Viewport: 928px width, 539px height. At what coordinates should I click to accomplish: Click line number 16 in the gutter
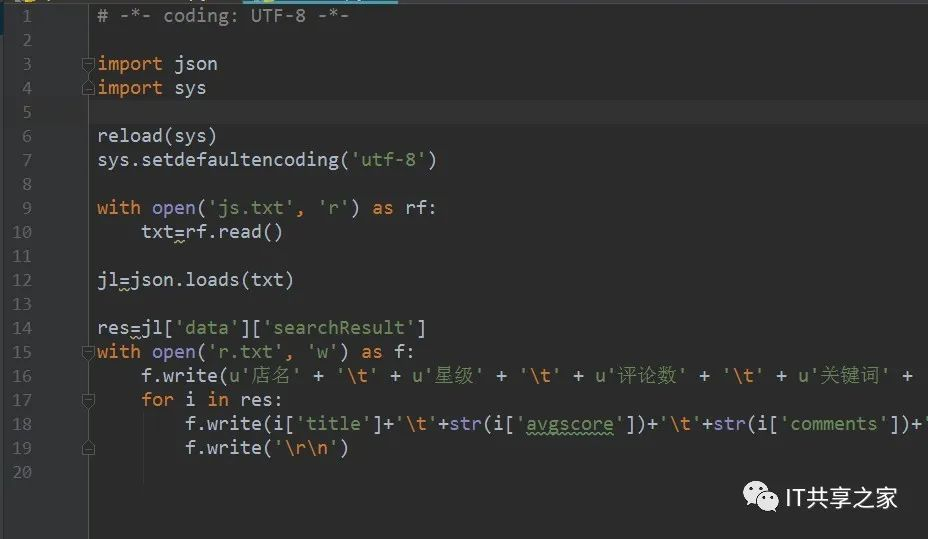[x=22, y=376]
